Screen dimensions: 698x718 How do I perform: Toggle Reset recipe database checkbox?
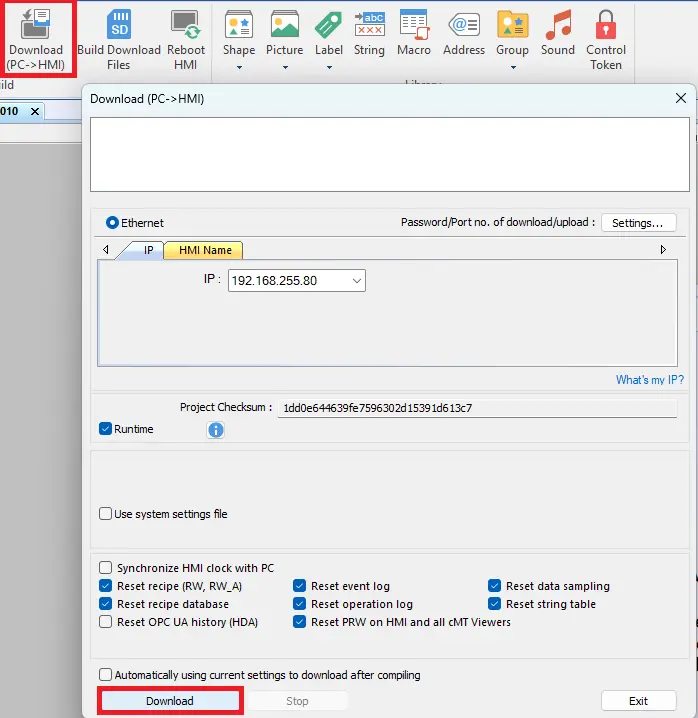coord(105,604)
